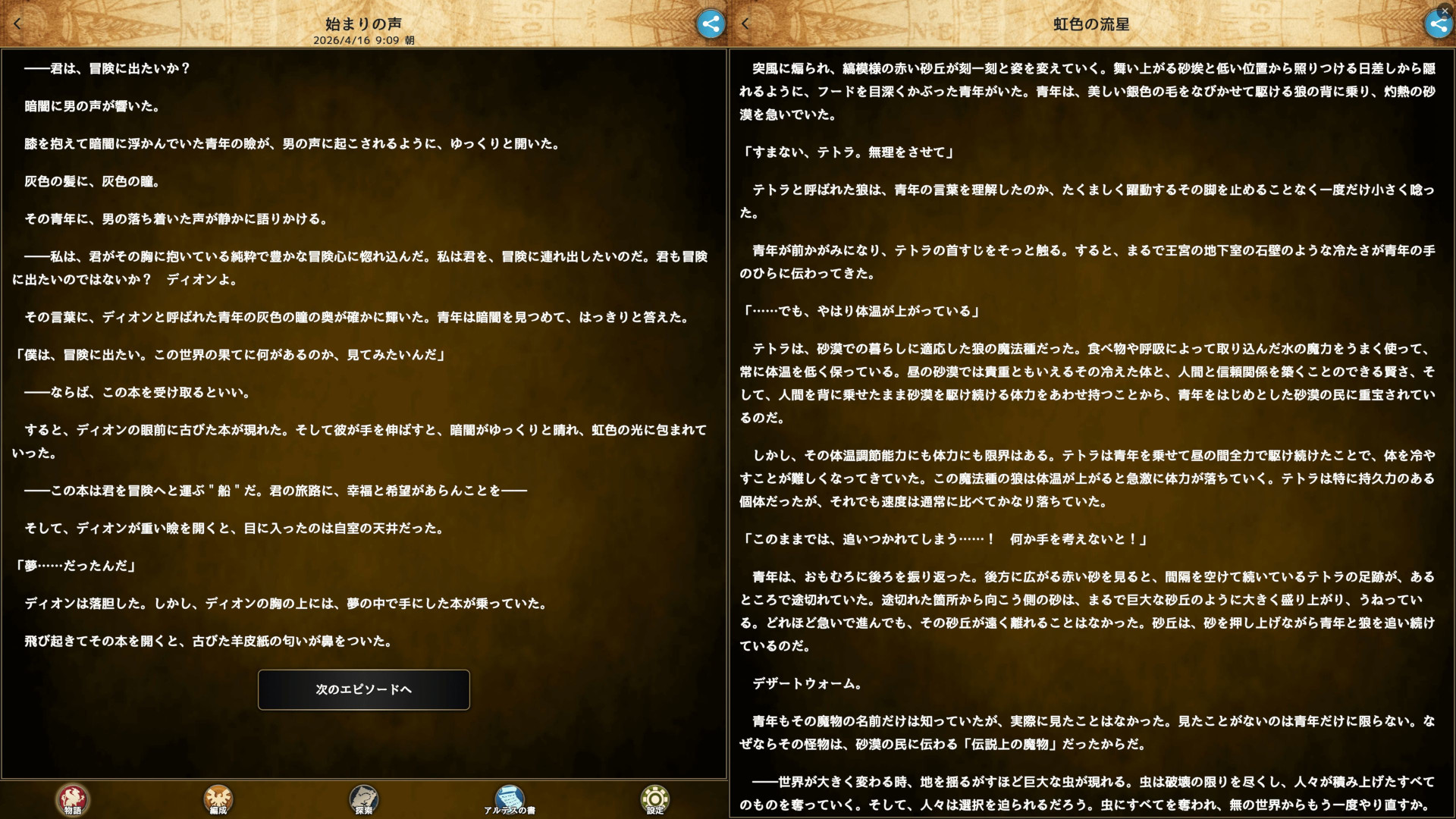
Task: Close the right panel with X
Action: coord(1444,11)
